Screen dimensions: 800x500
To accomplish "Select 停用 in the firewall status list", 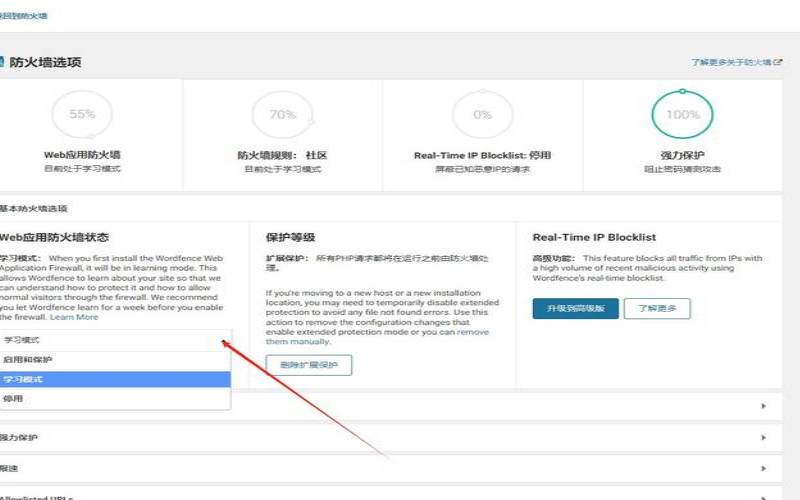I will pyautogui.click(x=115, y=399).
